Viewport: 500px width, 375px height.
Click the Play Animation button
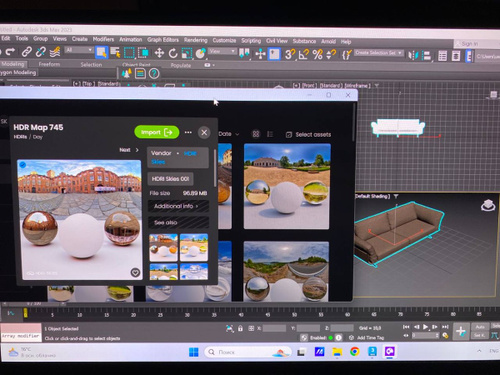pyautogui.click(x=425, y=327)
